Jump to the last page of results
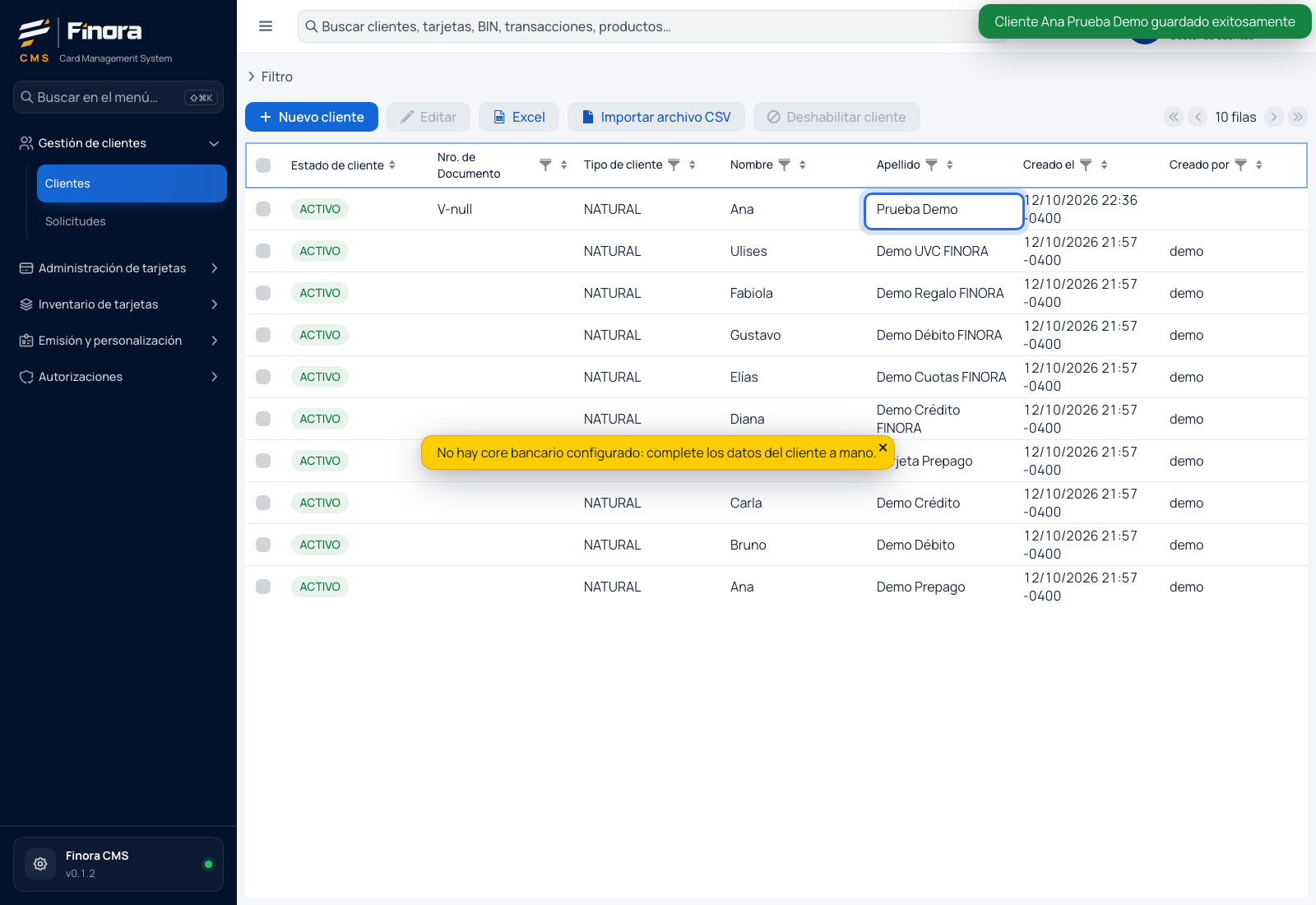 pyautogui.click(x=1298, y=117)
